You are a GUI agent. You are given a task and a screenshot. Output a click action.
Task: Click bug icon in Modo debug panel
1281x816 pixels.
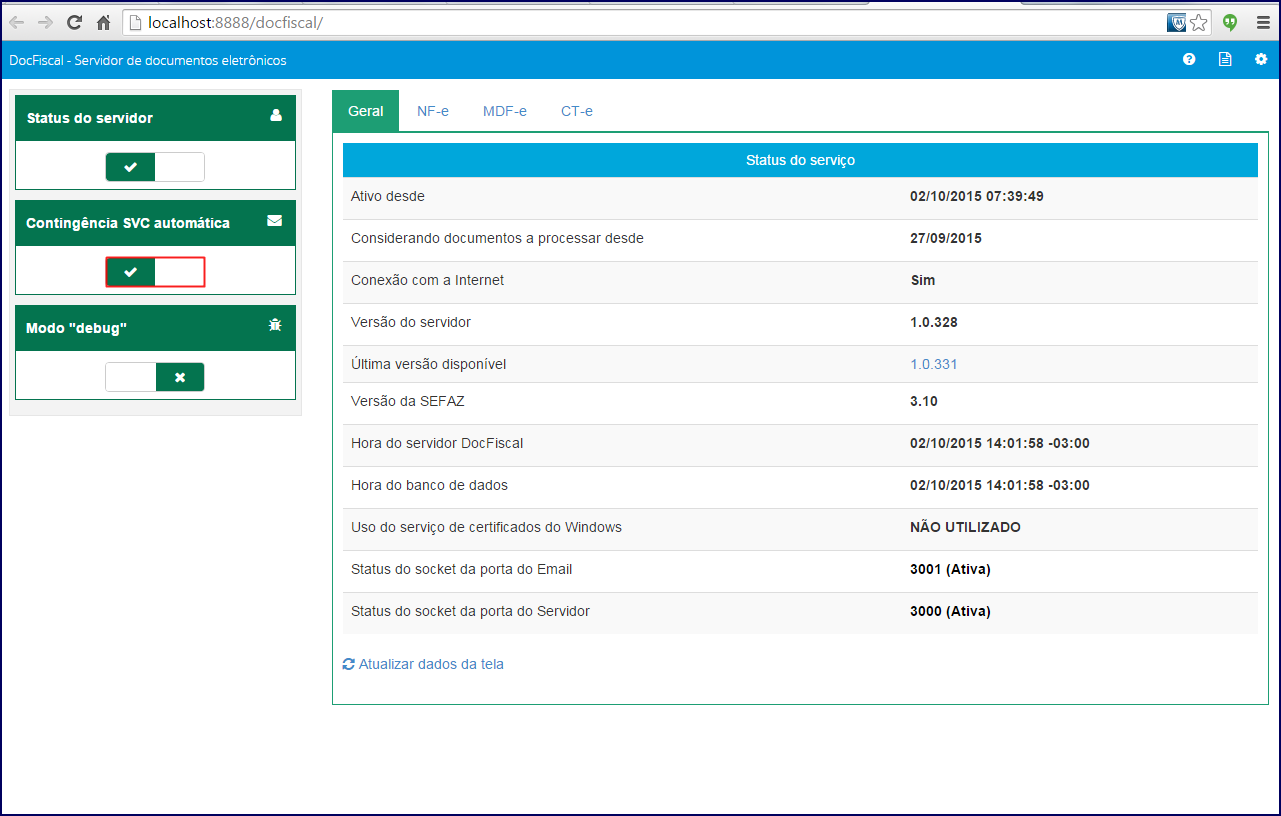point(275,326)
